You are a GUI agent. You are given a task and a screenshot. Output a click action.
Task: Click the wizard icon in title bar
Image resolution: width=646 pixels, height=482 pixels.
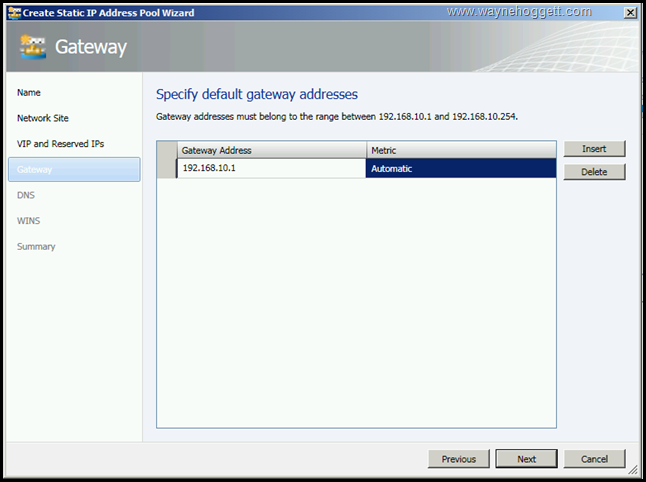(x=14, y=13)
